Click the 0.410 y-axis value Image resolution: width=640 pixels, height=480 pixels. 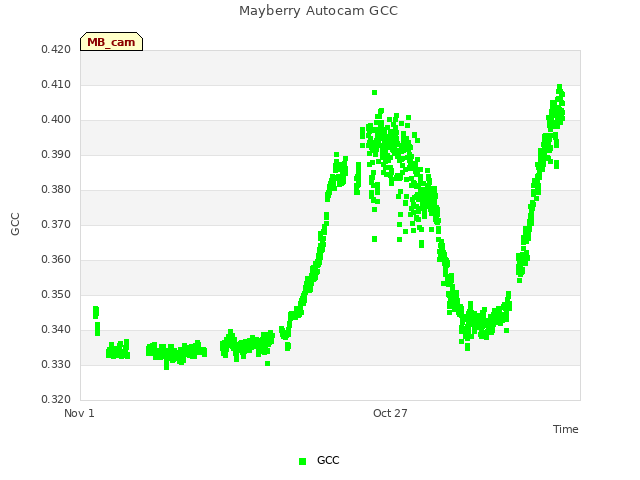point(56,84)
